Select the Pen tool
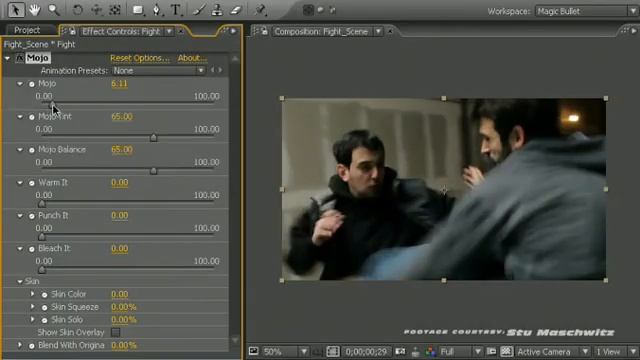Screen dimensions: 640x360 coord(157,10)
